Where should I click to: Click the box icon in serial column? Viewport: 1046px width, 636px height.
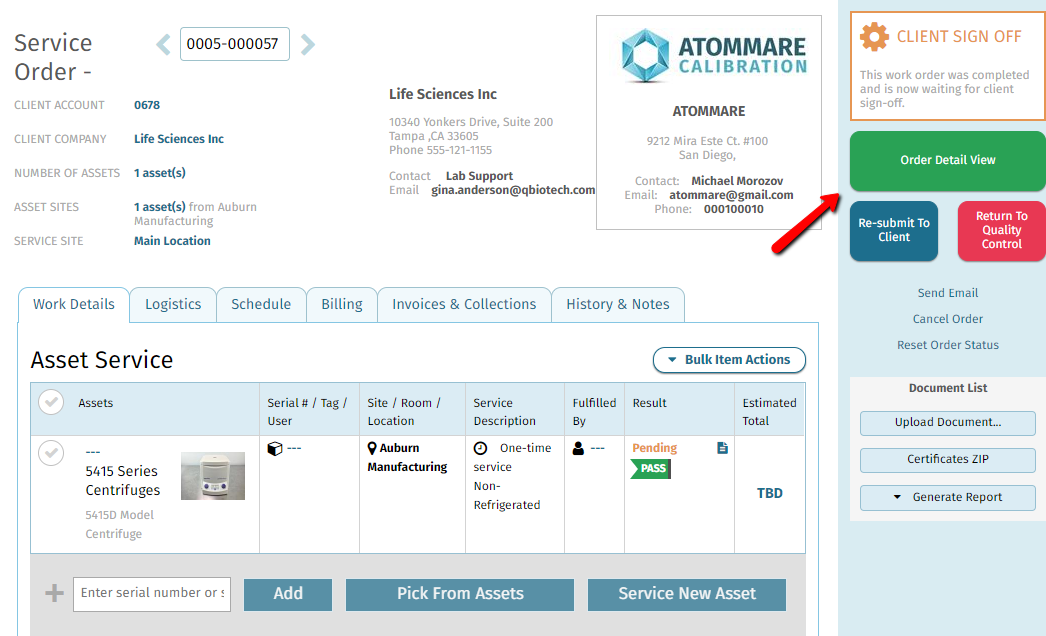274,448
